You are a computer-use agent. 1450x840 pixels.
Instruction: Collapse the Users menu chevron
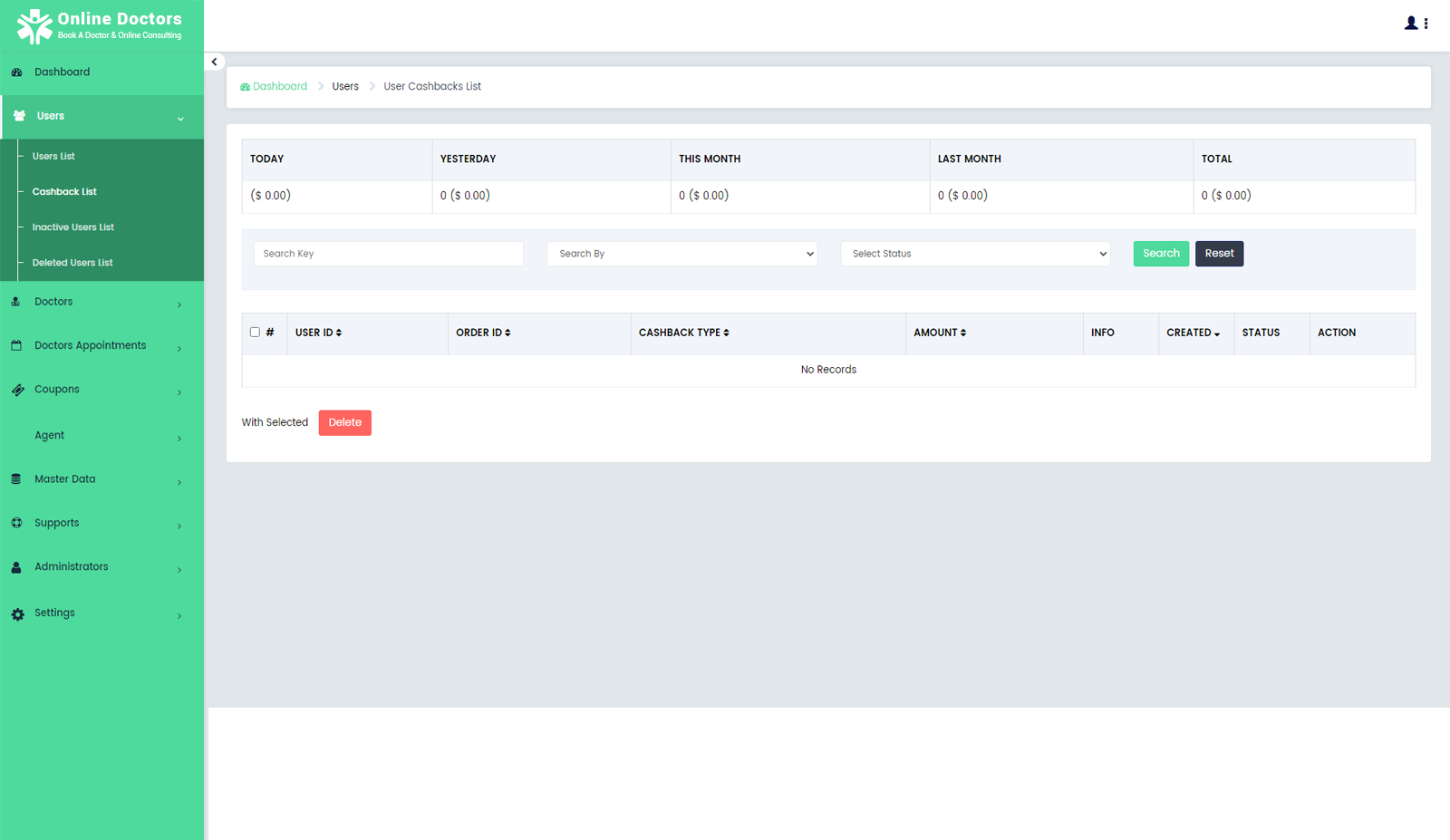click(180, 119)
